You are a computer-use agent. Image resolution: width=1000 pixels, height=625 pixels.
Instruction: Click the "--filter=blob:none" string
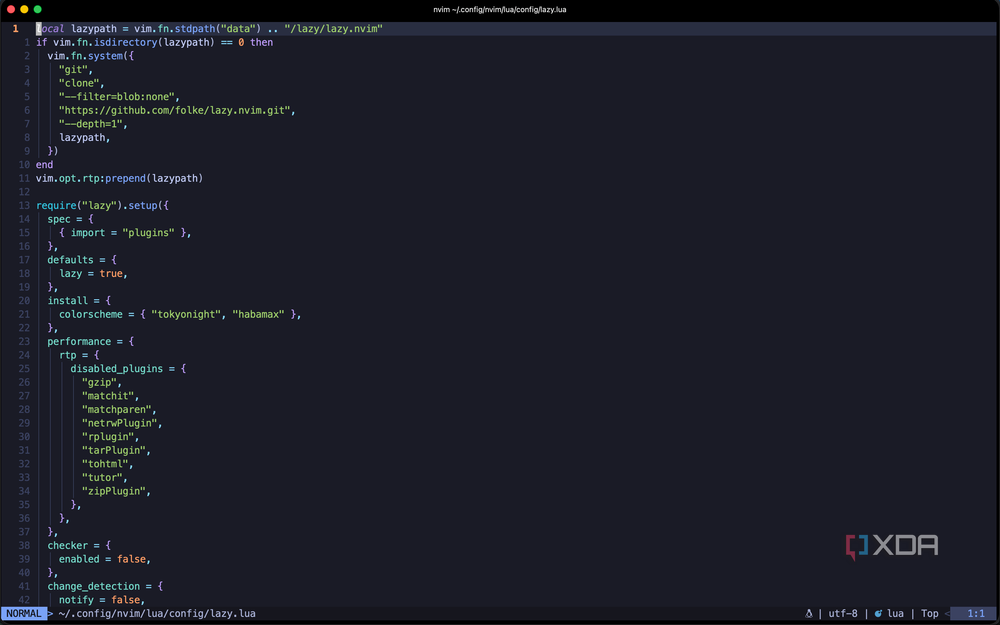click(x=117, y=97)
